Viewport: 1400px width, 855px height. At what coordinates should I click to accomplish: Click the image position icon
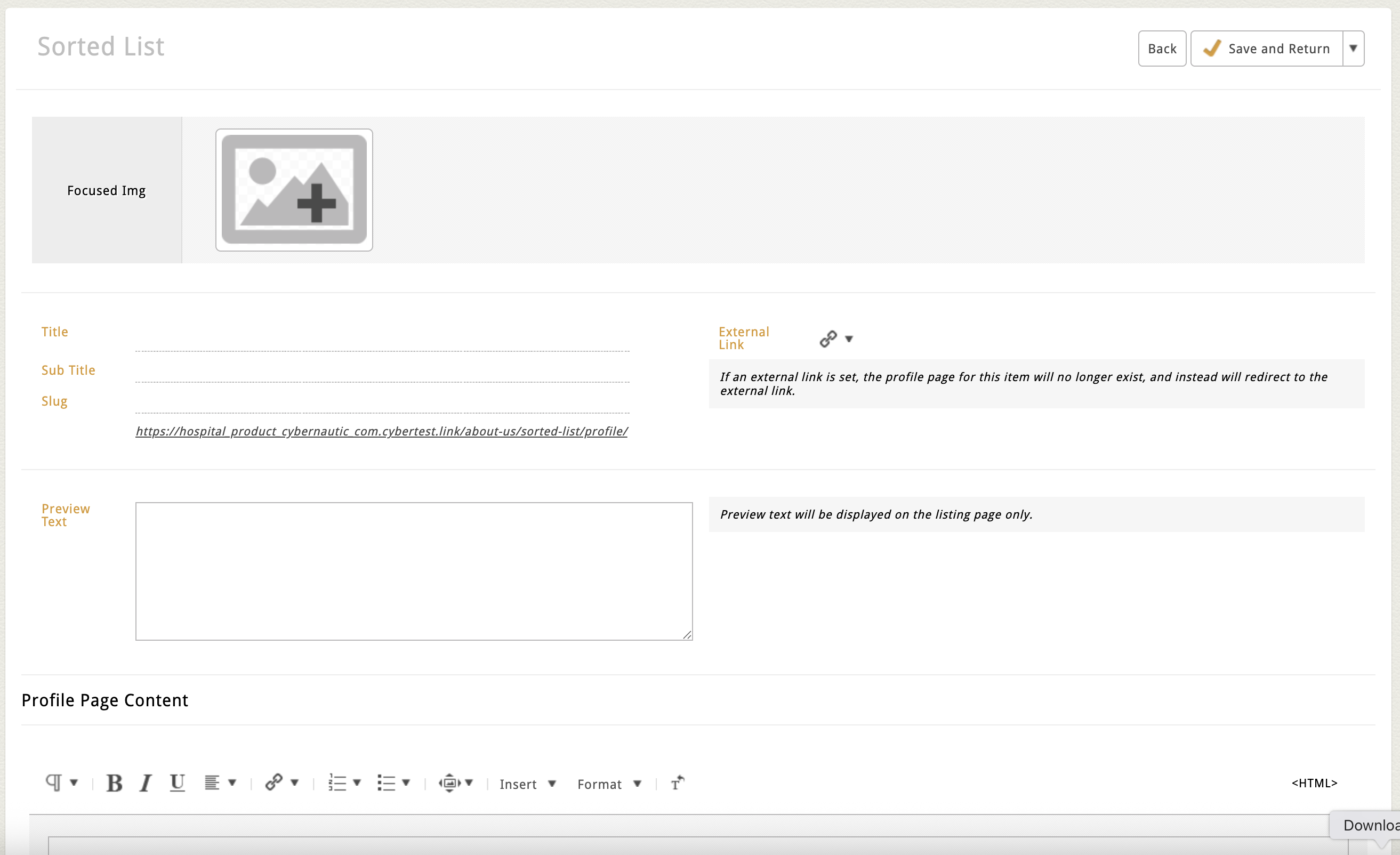point(449,783)
